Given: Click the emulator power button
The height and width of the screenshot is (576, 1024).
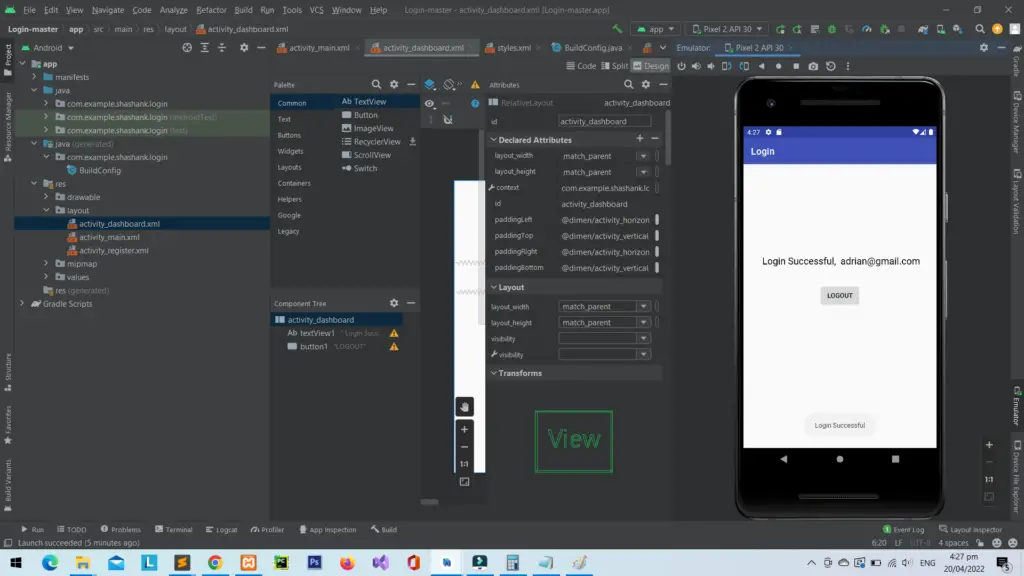Looking at the screenshot, I should pyautogui.click(x=681, y=64).
